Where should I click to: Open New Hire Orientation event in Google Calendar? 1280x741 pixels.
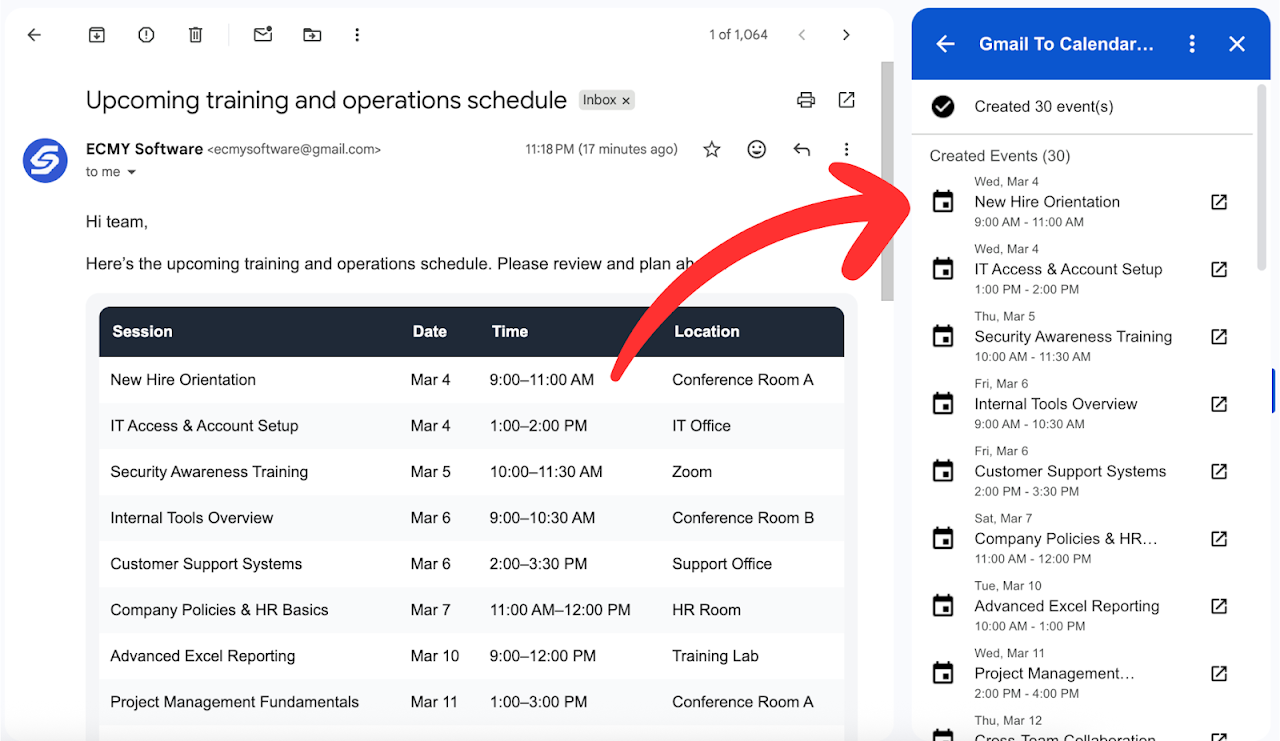pyautogui.click(x=1219, y=201)
